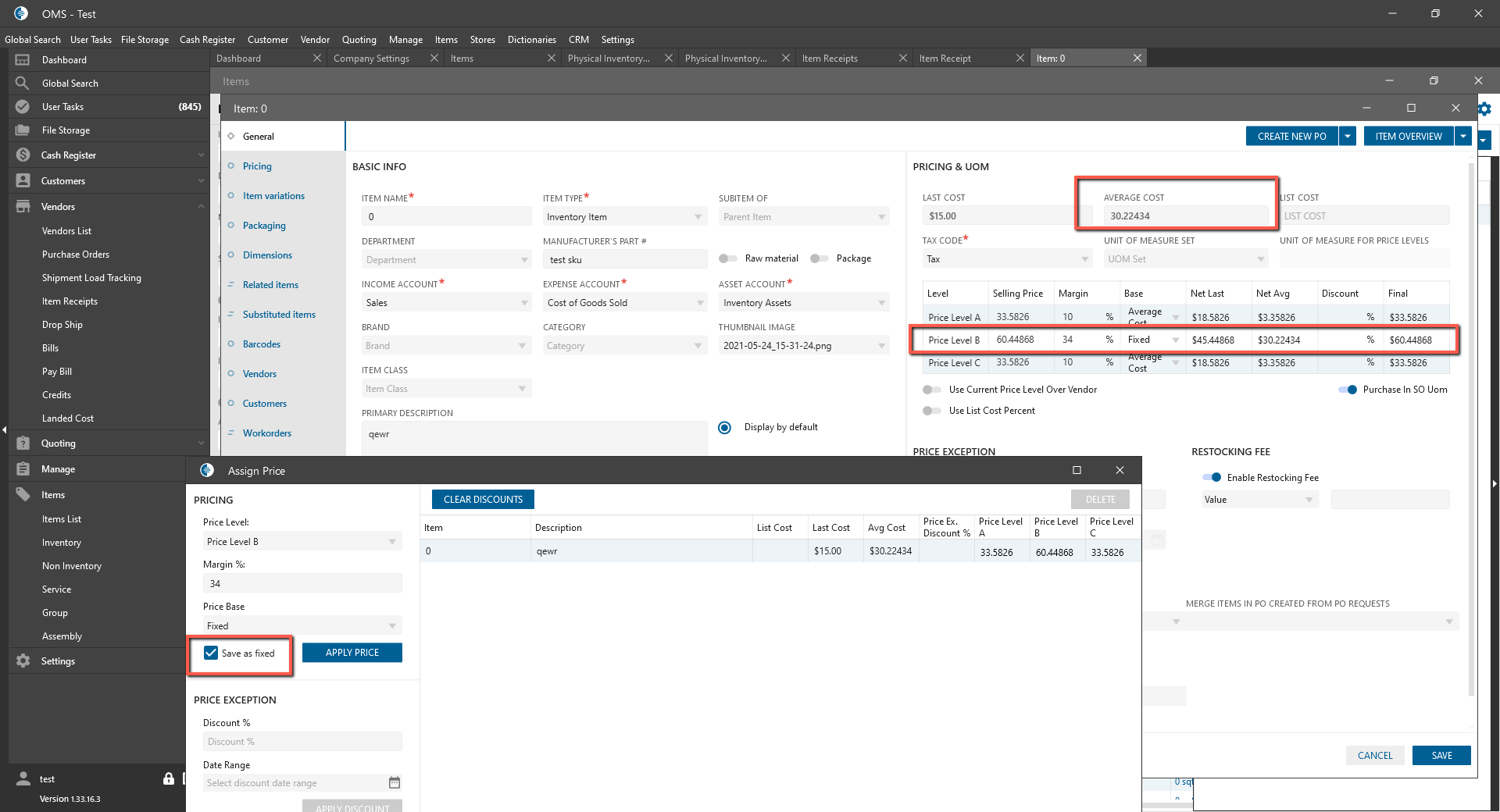
Task: Click the Dashboard sidebar icon
Action: click(x=23, y=60)
